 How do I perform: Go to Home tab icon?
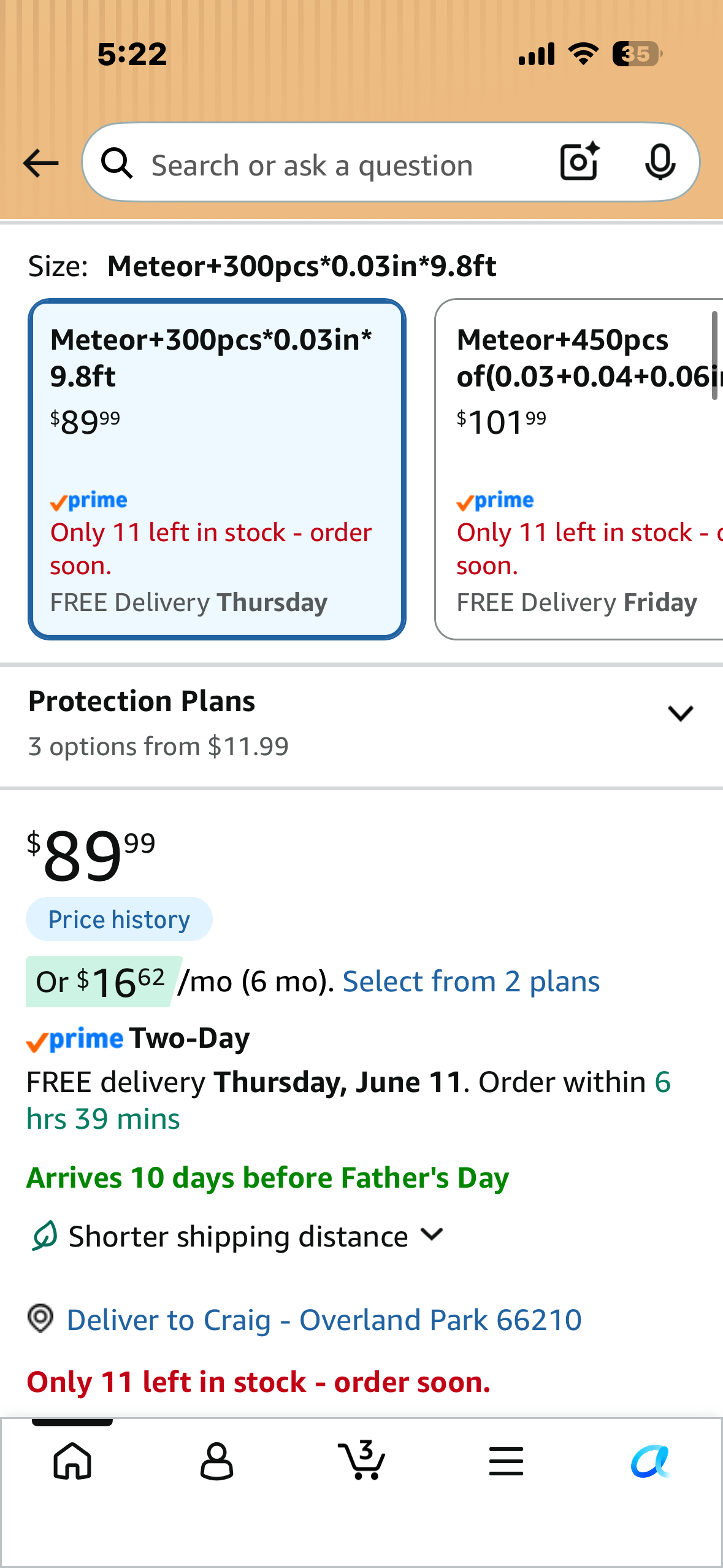click(72, 1461)
